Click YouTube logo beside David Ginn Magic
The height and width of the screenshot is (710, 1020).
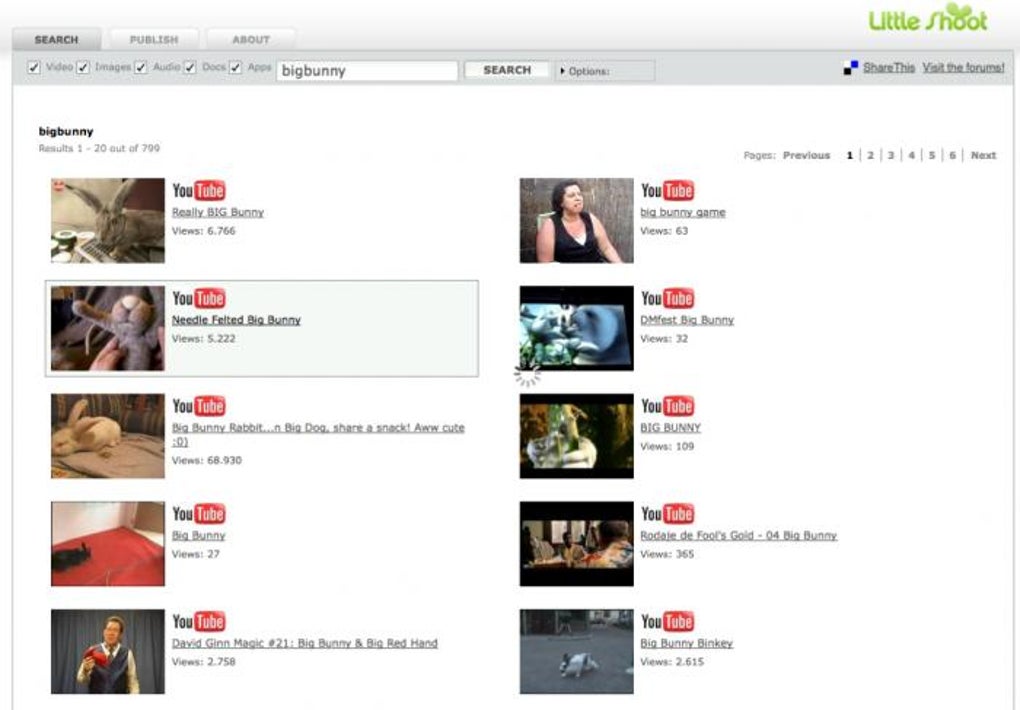(199, 621)
